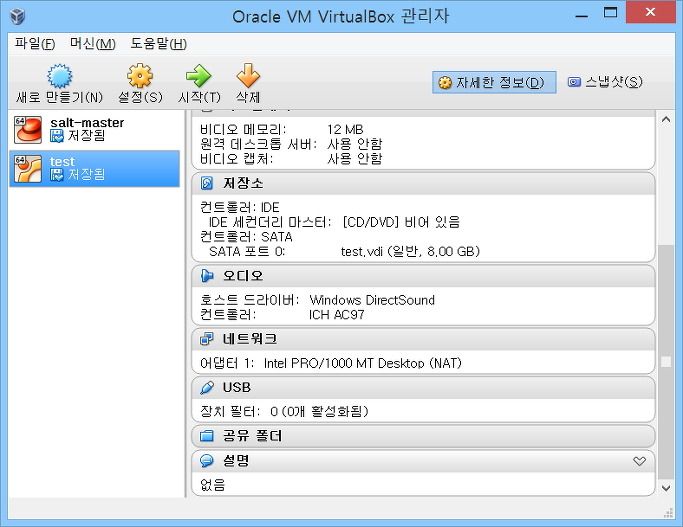Click the Audio (오디오) speaker icon
This screenshot has width=683, height=527.
(207, 276)
